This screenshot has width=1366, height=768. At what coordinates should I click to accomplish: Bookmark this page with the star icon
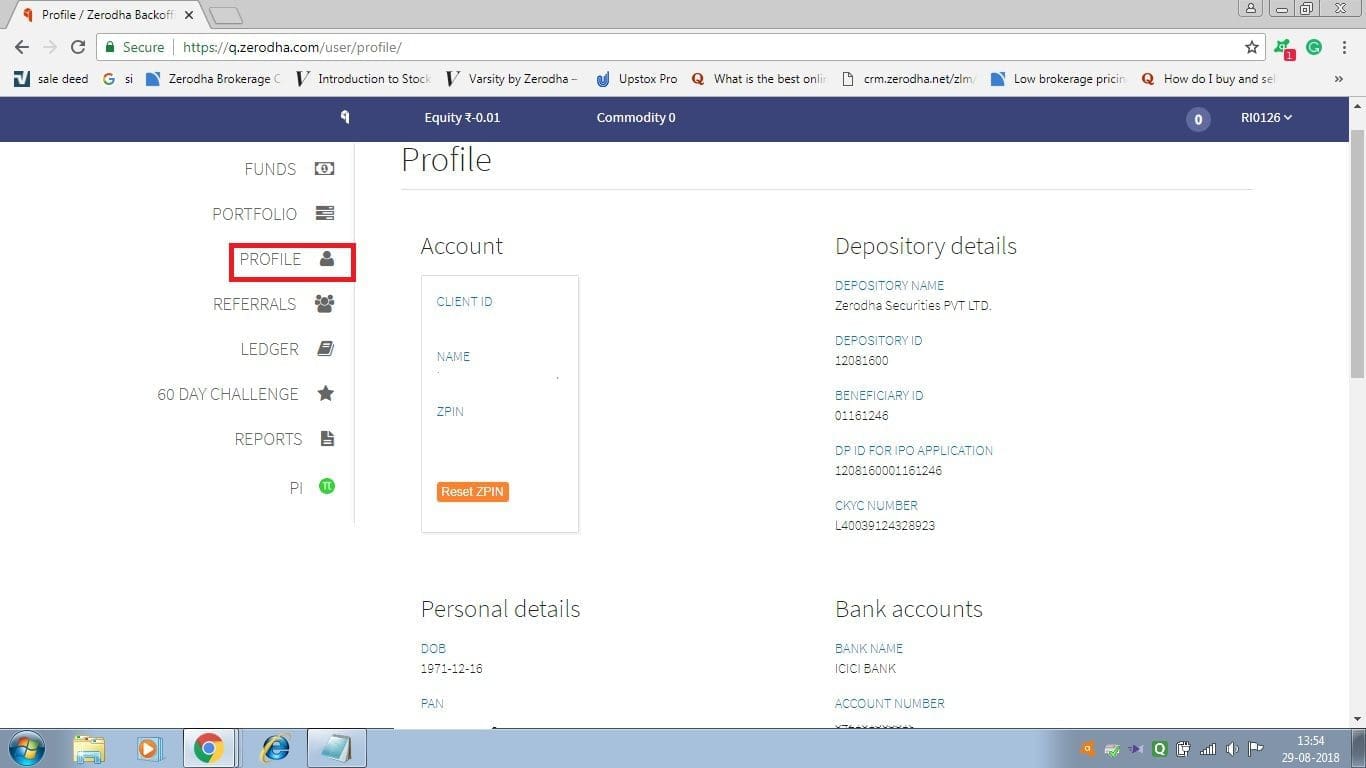coord(1251,47)
